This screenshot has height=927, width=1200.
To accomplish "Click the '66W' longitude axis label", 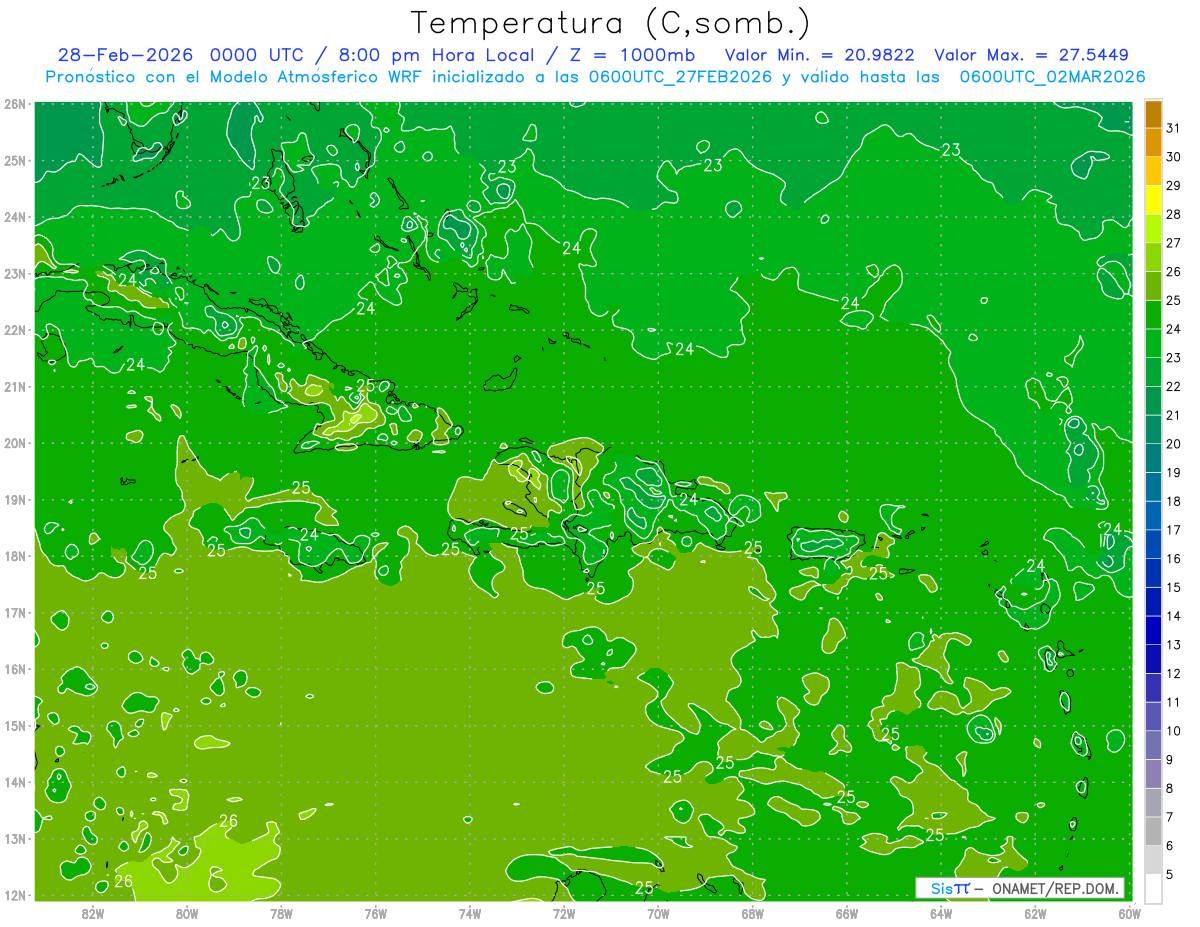I will (847, 913).
